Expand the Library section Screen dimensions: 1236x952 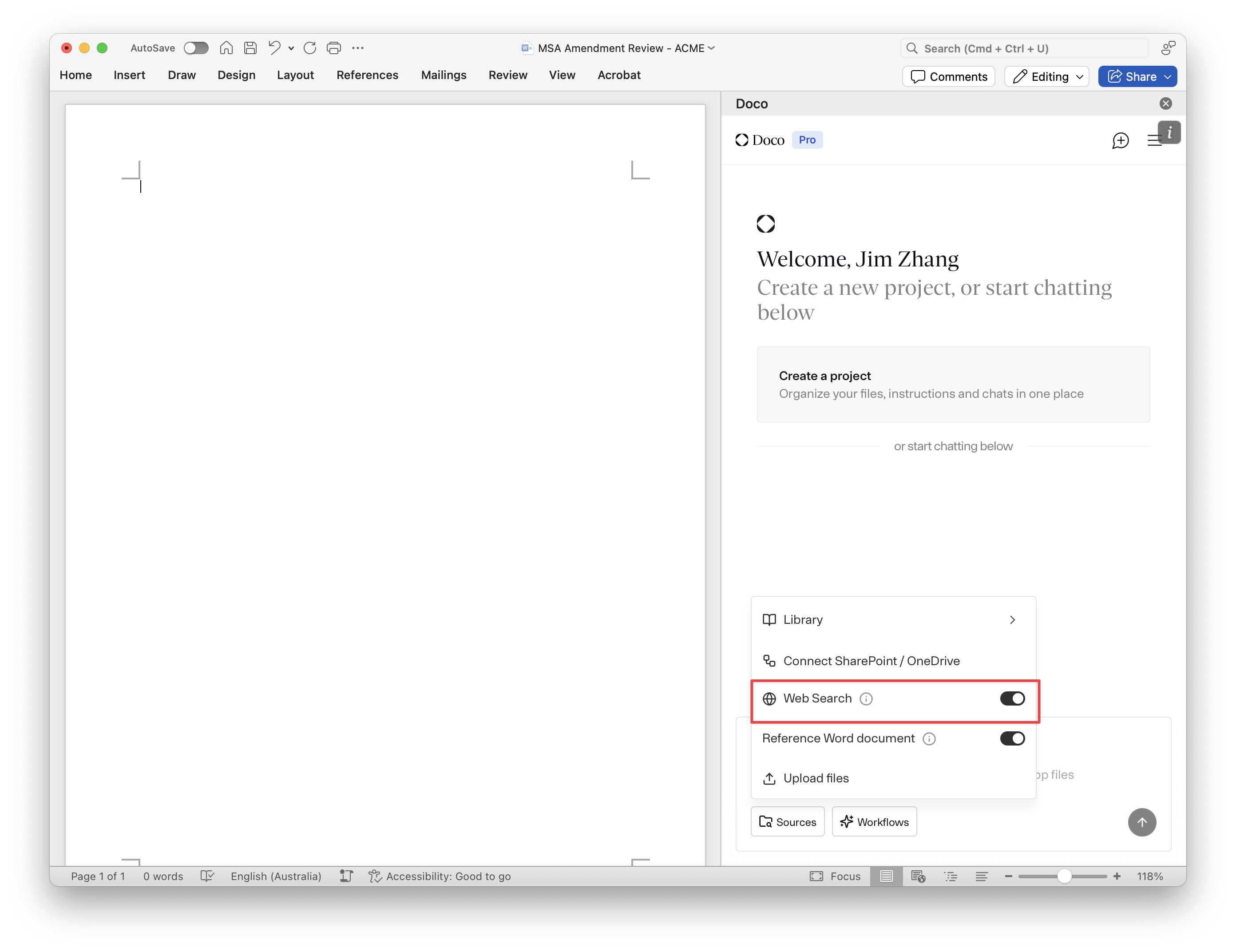(1012, 620)
